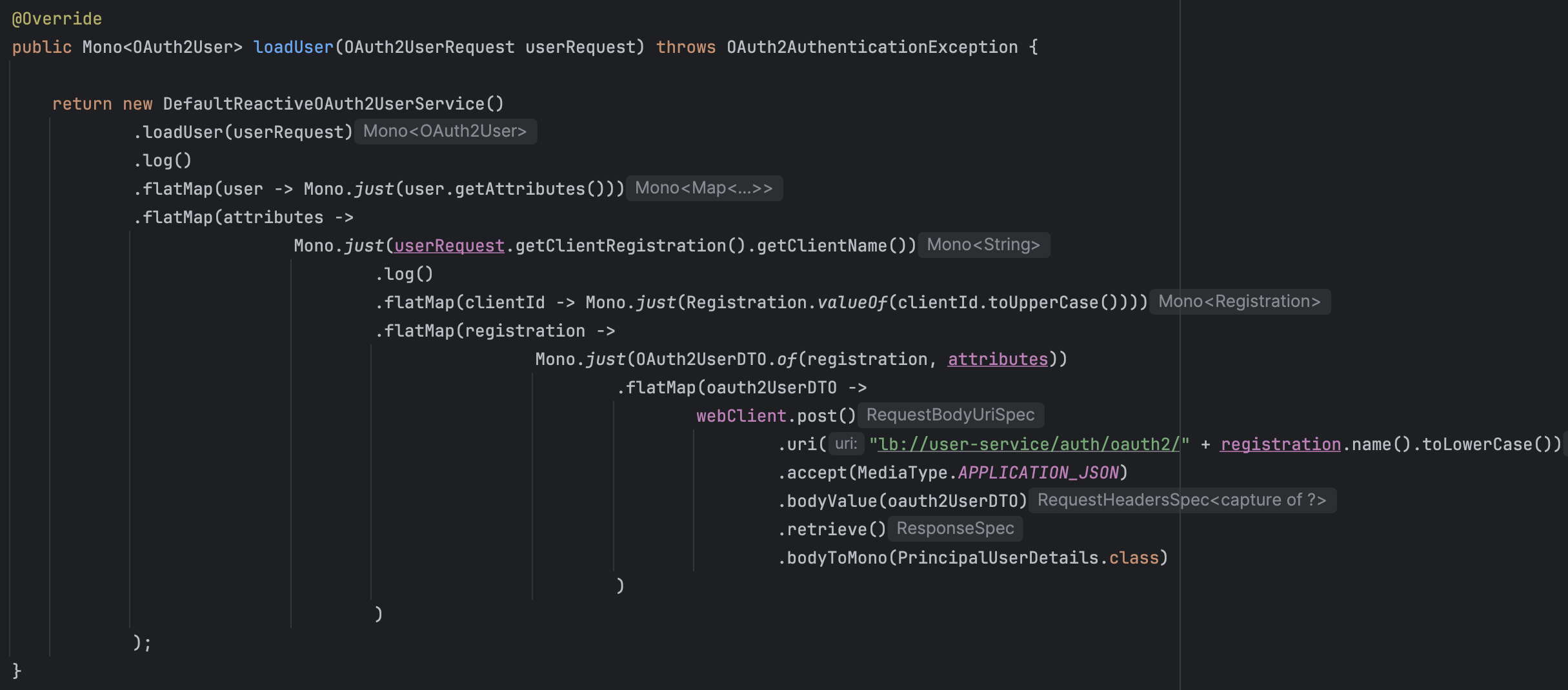Click the Mono<Registration> inlay hint
The width and height of the screenshot is (1568, 690).
pos(1240,302)
